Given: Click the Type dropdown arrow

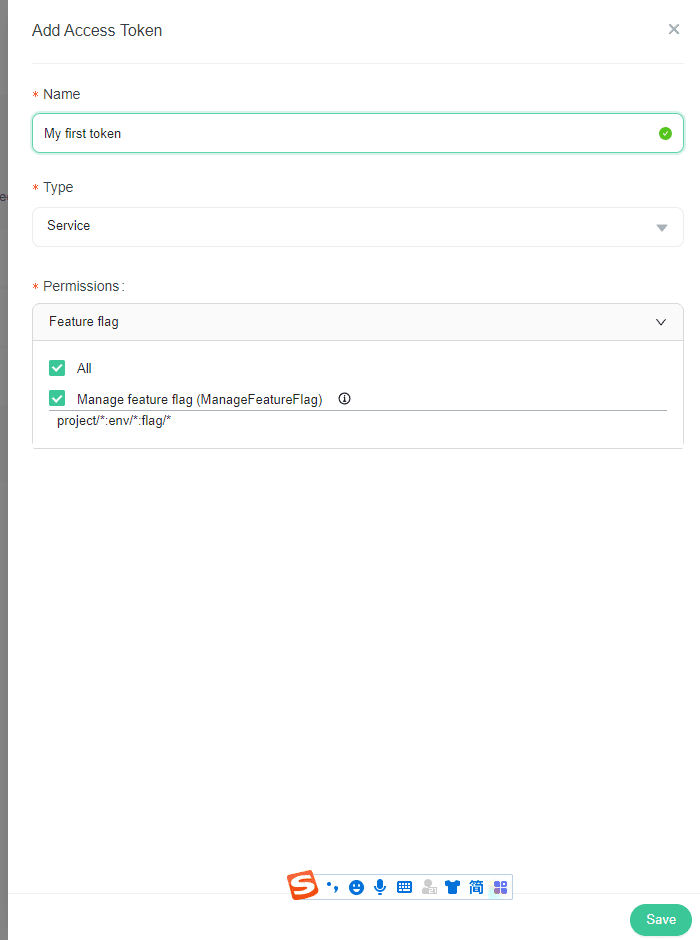Looking at the screenshot, I should tap(661, 228).
